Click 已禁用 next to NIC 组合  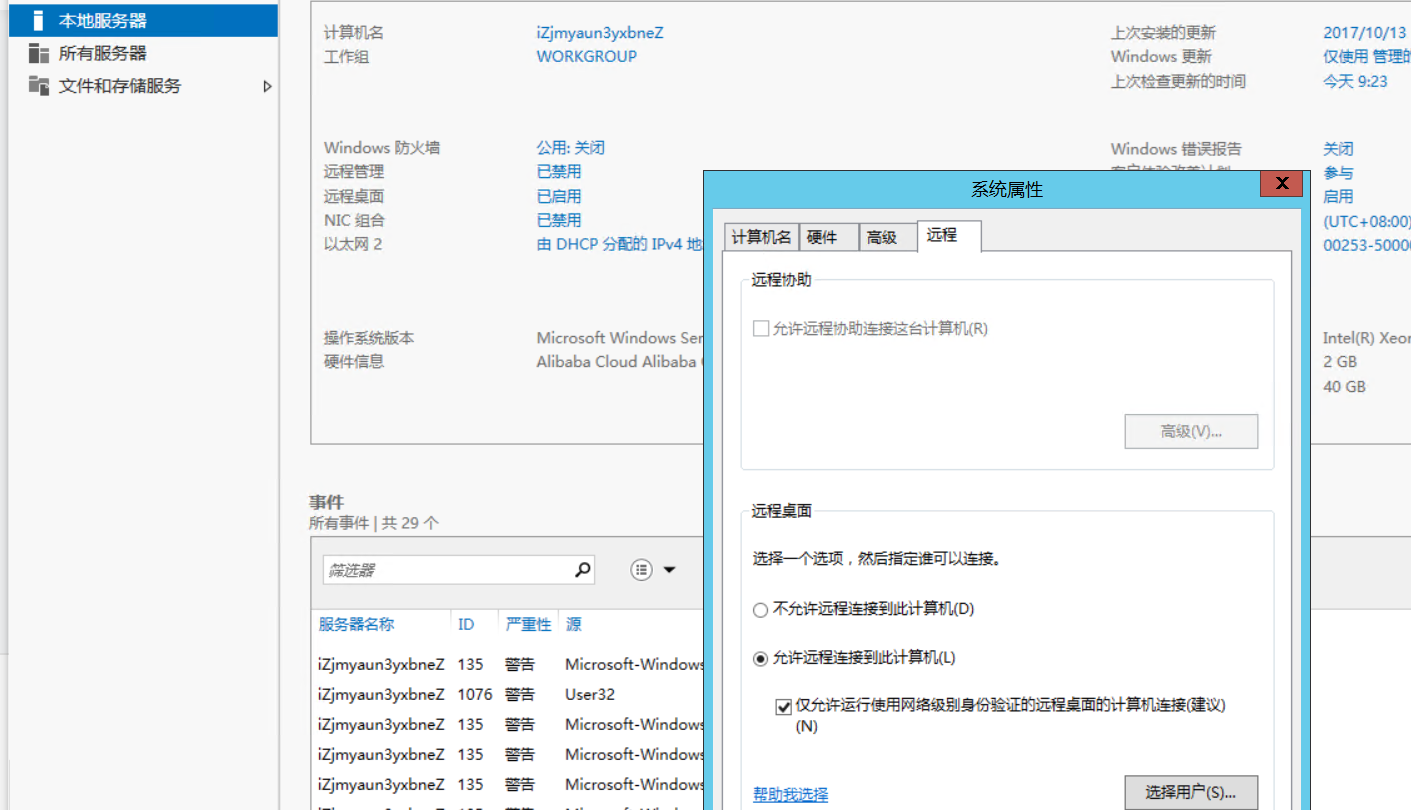pyautogui.click(x=558, y=221)
